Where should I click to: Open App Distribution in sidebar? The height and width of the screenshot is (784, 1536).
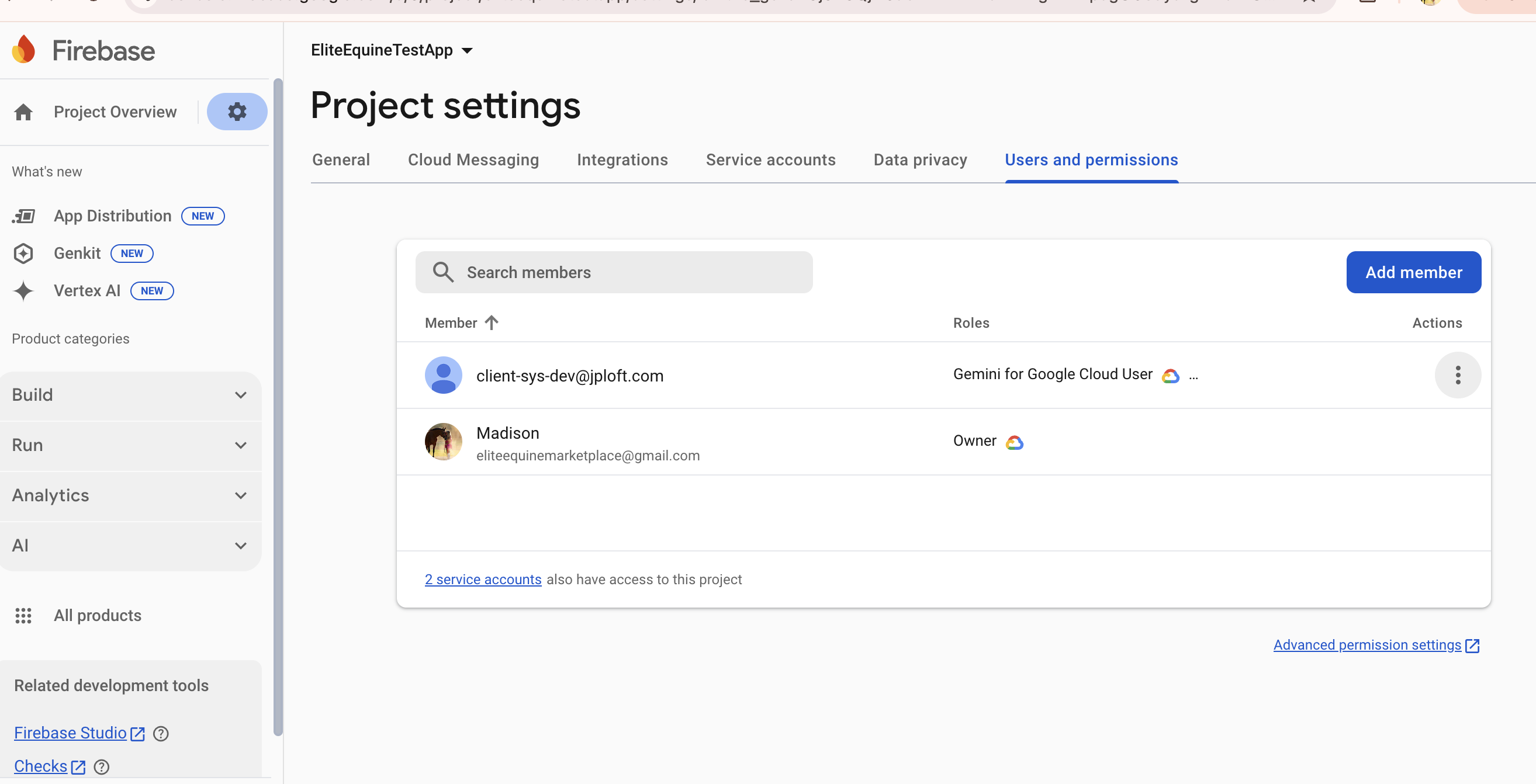tap(113, 216)
